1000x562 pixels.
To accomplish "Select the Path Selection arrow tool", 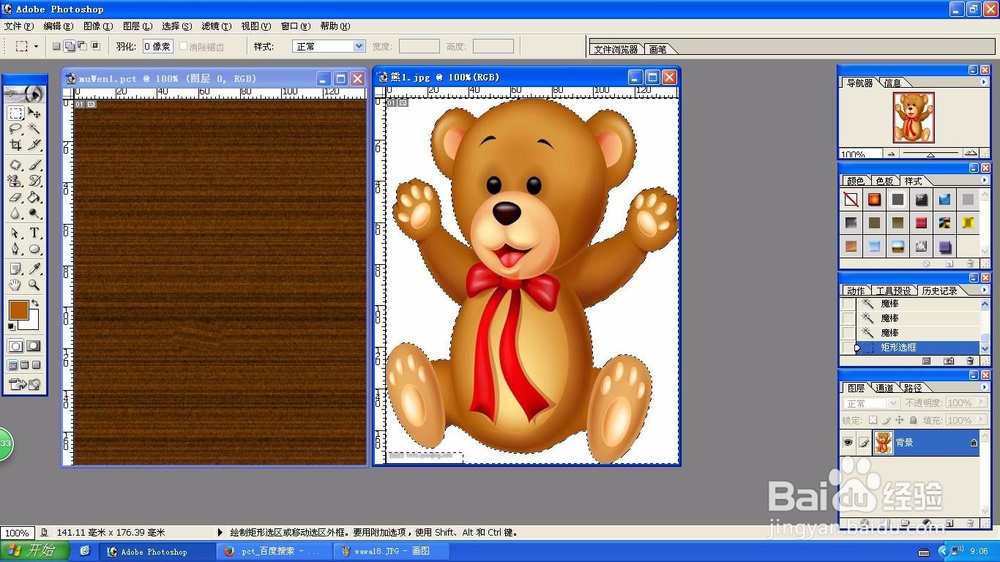I will 16,233.
